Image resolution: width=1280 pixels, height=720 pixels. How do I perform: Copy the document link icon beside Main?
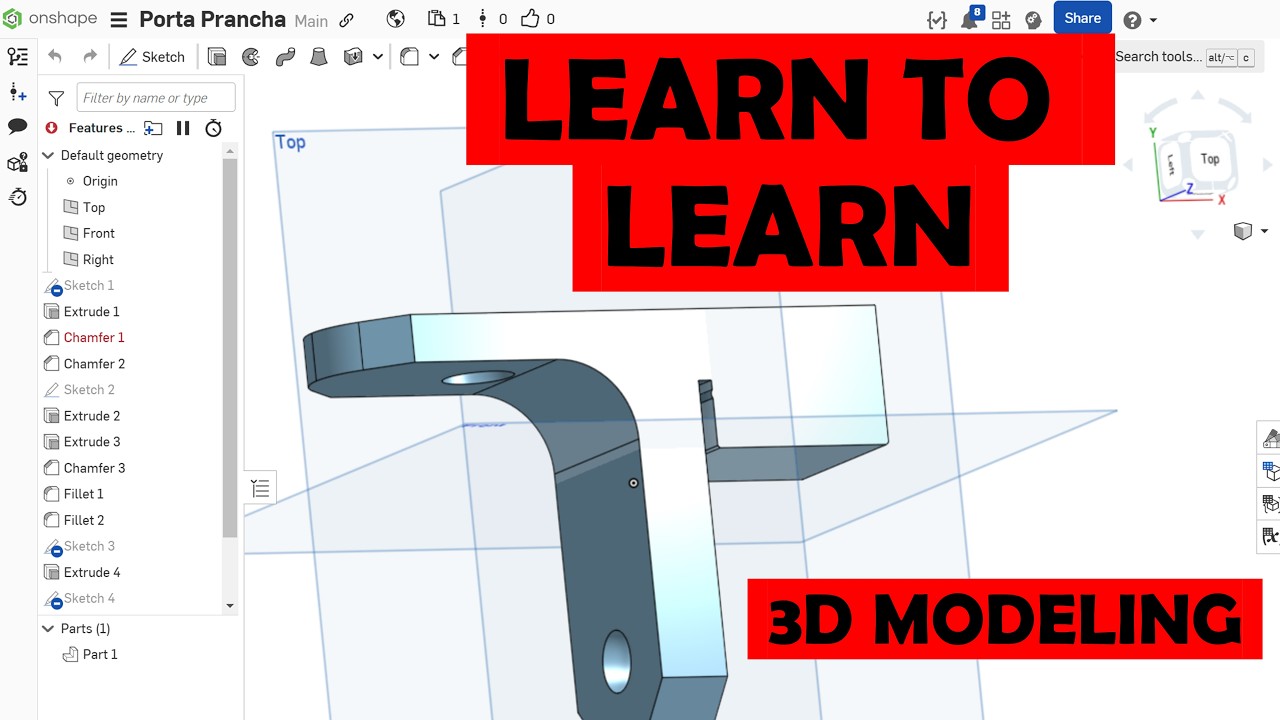point(347,20)
